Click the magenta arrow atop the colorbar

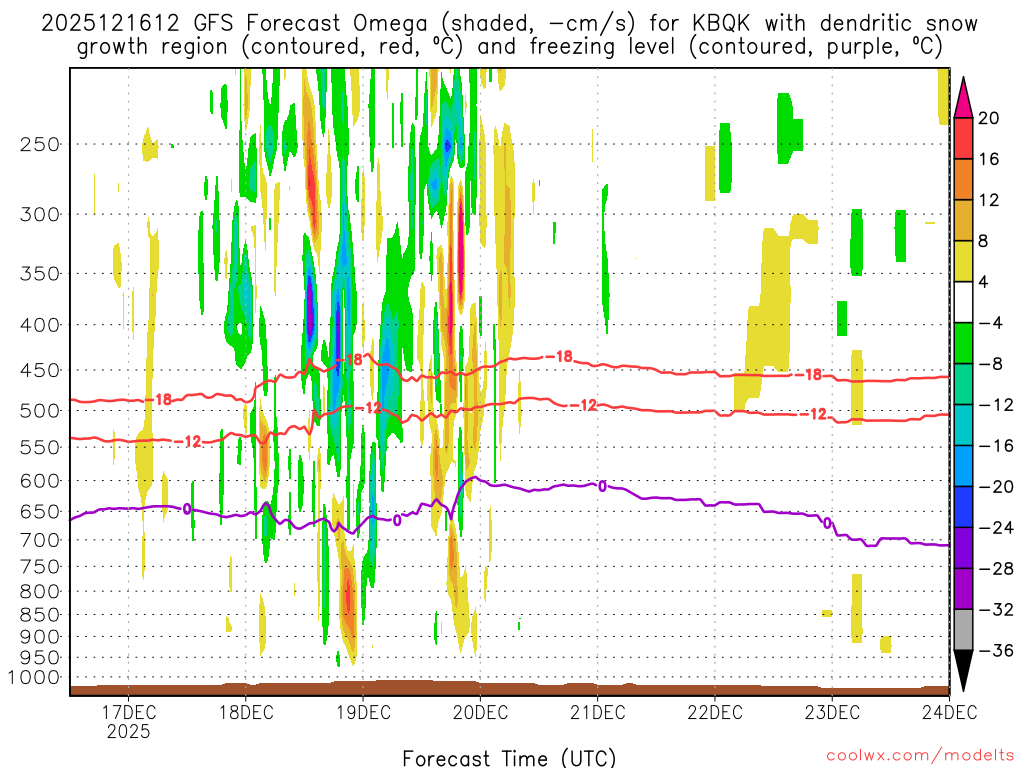(x=963, y=98)
